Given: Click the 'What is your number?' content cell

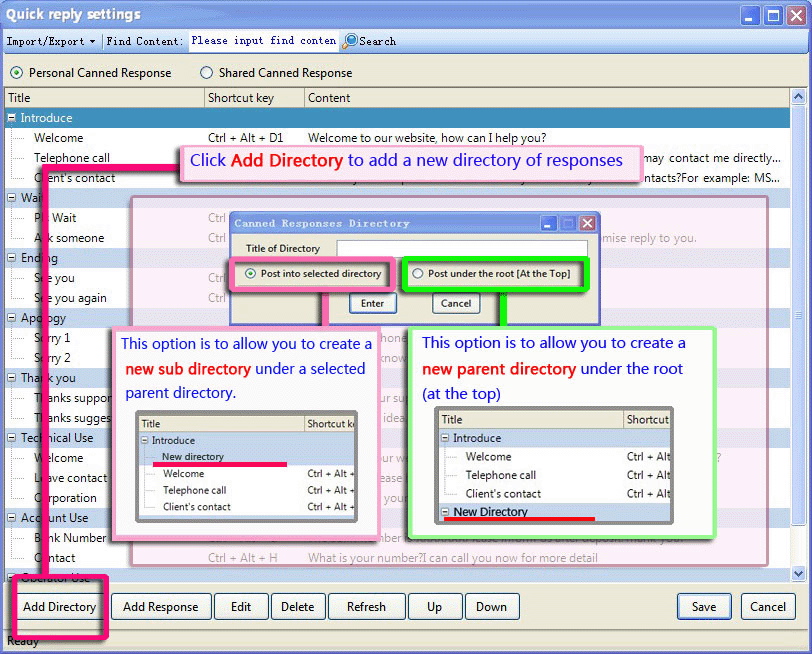Looking at the screenshot, I should [453, 558].
